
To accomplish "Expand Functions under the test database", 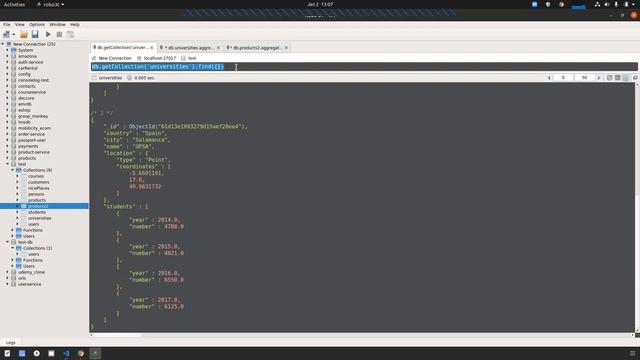I will tap(12, 230).
